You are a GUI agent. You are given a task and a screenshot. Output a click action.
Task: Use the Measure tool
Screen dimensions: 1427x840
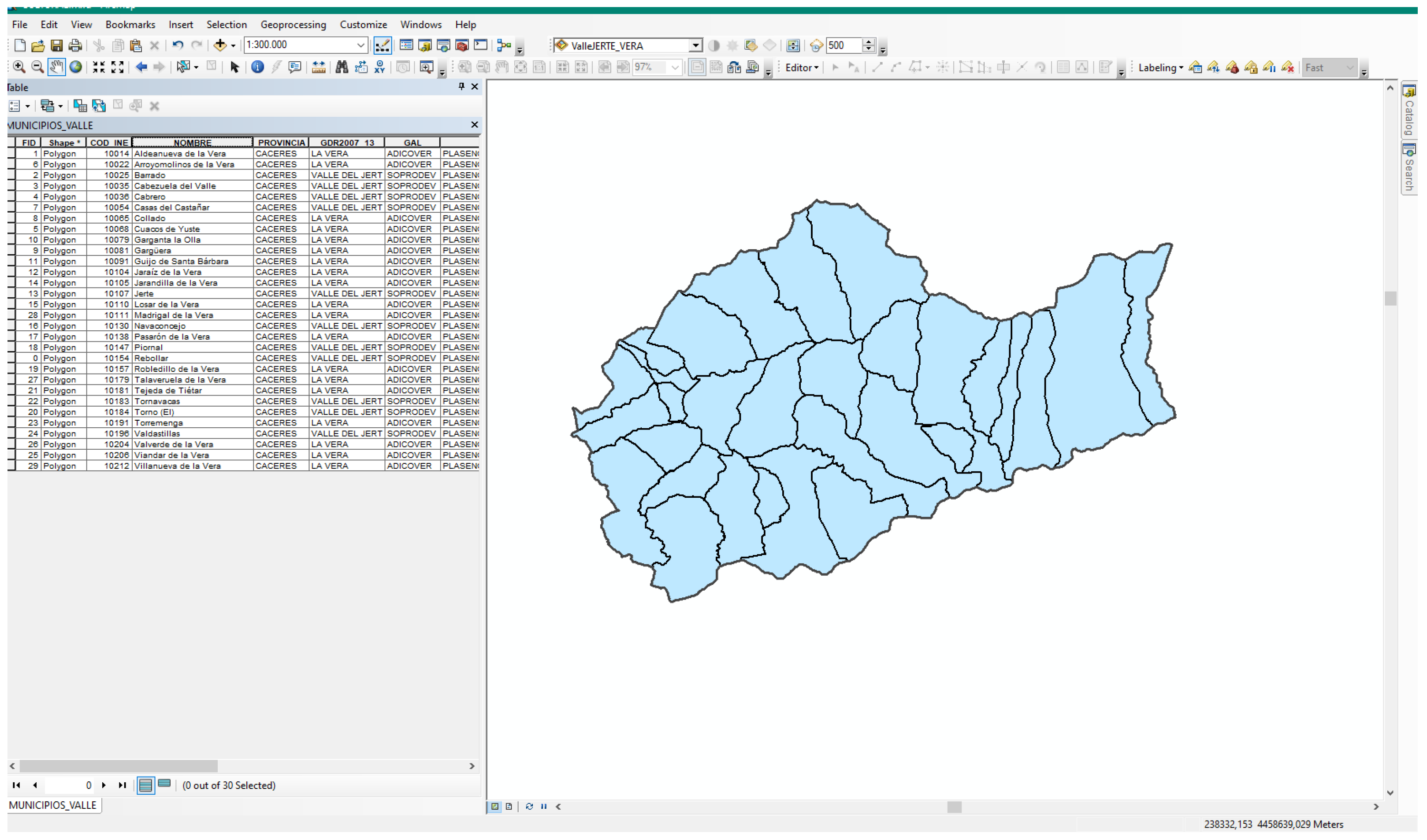click(318, 67)
